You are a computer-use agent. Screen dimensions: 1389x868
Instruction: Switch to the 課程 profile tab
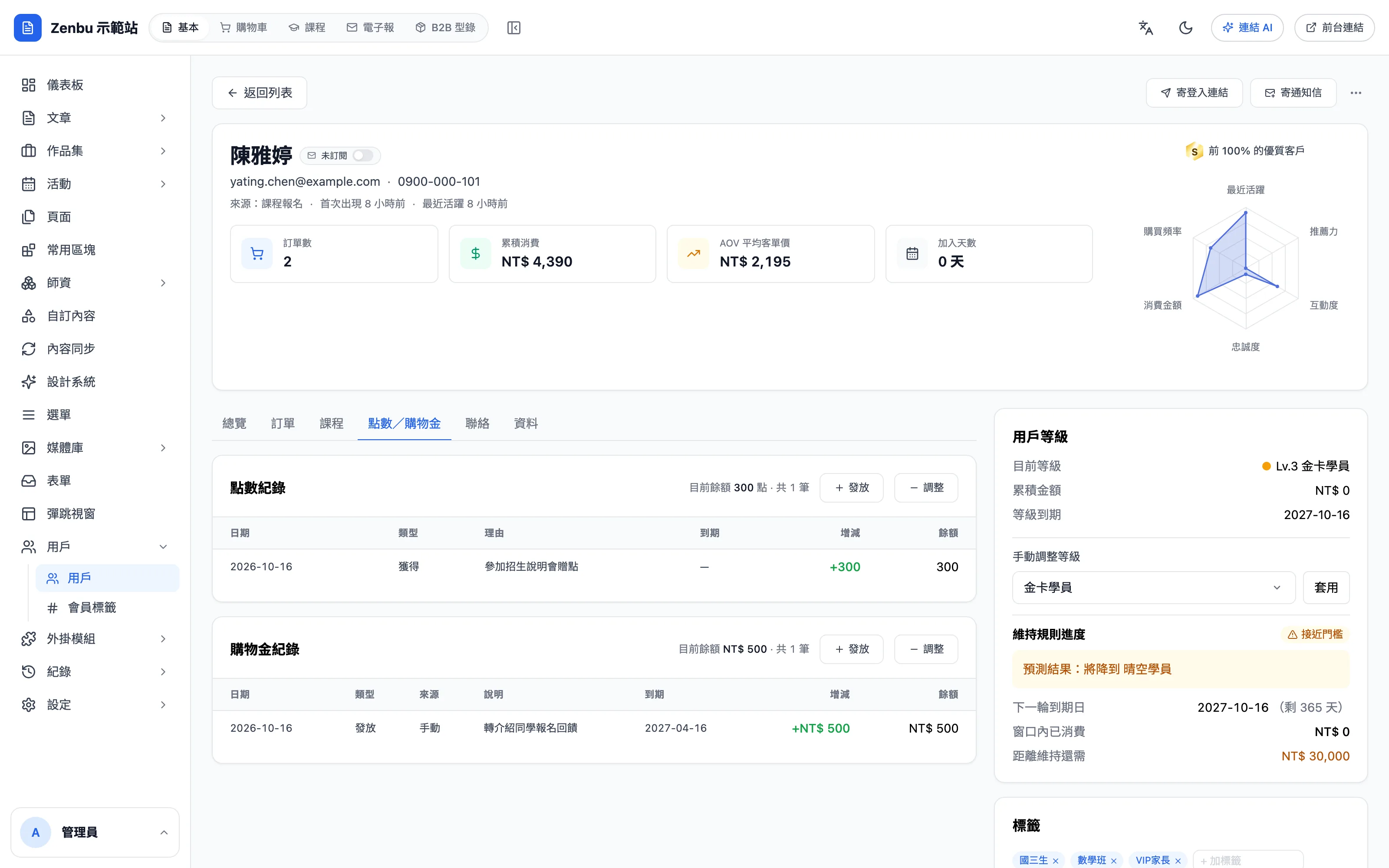331,424
